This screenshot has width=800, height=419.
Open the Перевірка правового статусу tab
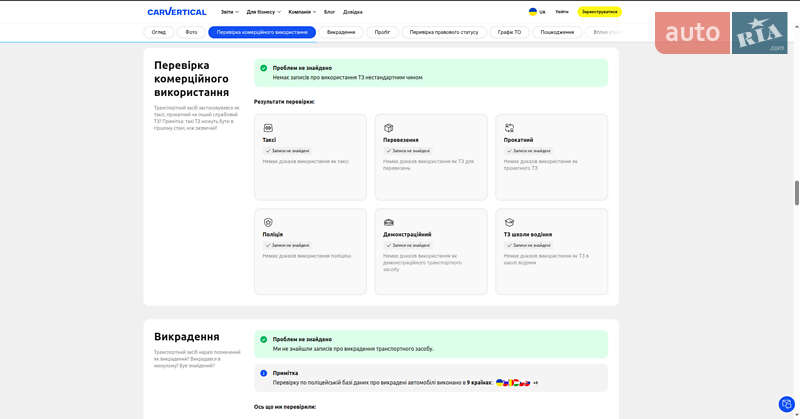coord(444,32)
